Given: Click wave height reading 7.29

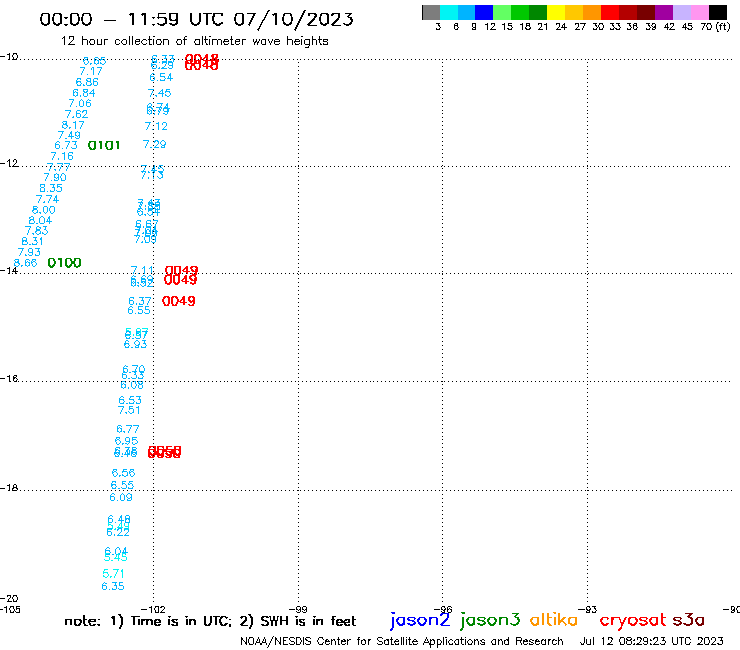Looking at the screenshot, I should click(154, 144).
